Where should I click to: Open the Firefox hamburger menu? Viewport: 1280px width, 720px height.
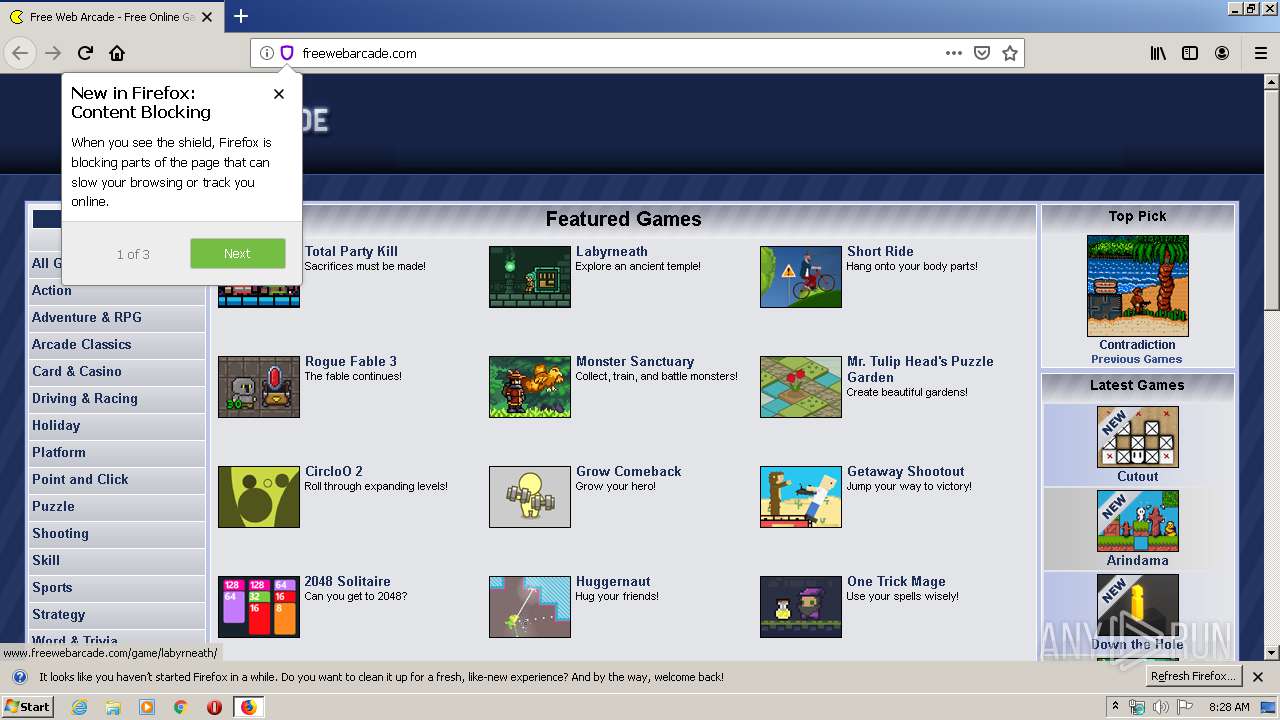click(1261, 53)
